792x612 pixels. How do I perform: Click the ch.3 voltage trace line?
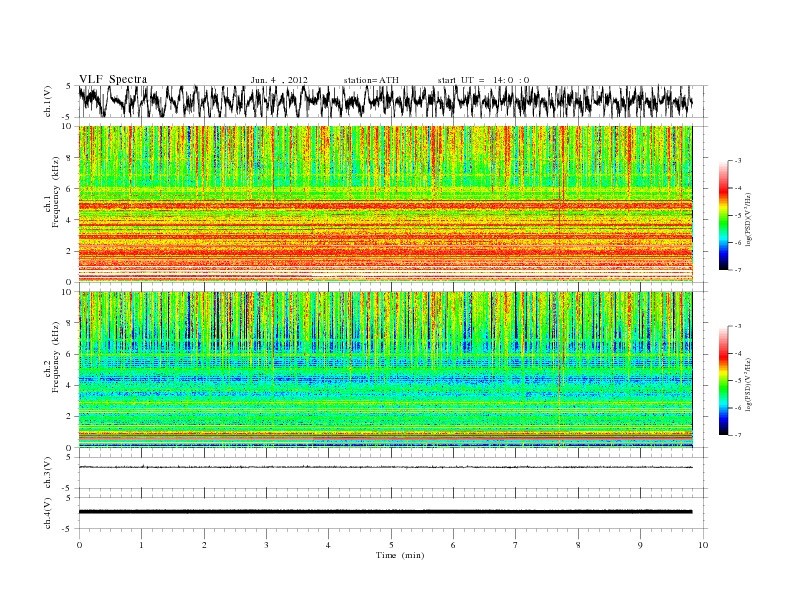pyautogui.click(x=385, y=467)
